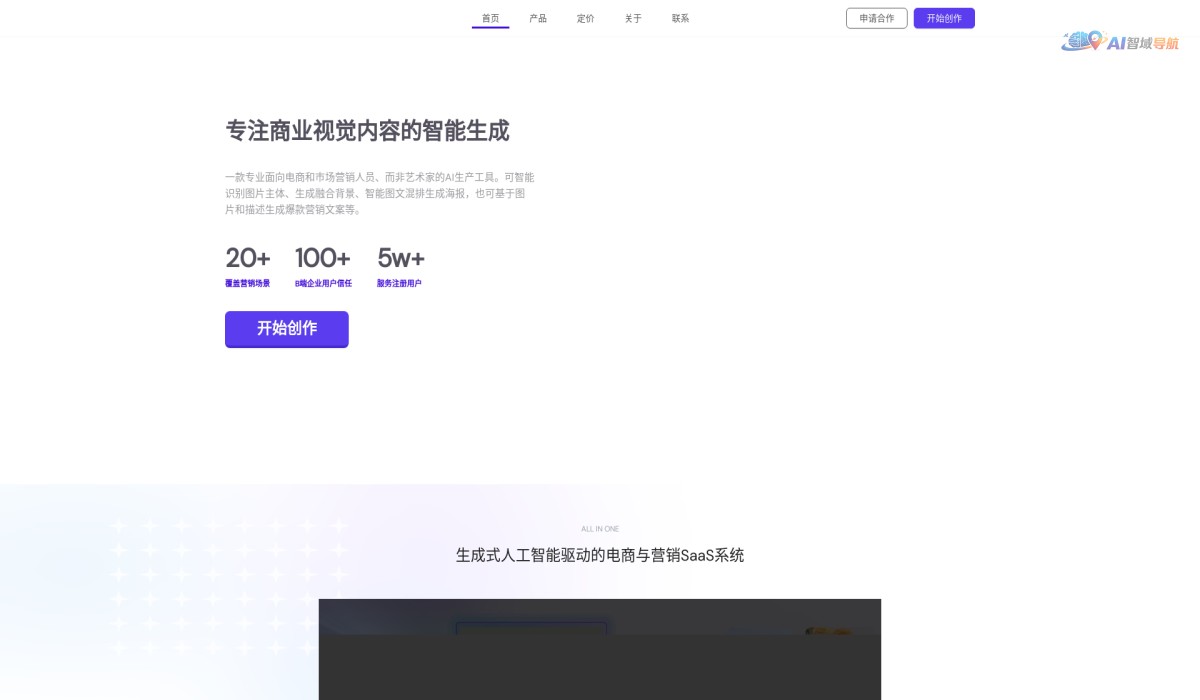Click the 申请合作 outlined button in the header
This screenshot has height=700, width=1200.
point(876,17)
